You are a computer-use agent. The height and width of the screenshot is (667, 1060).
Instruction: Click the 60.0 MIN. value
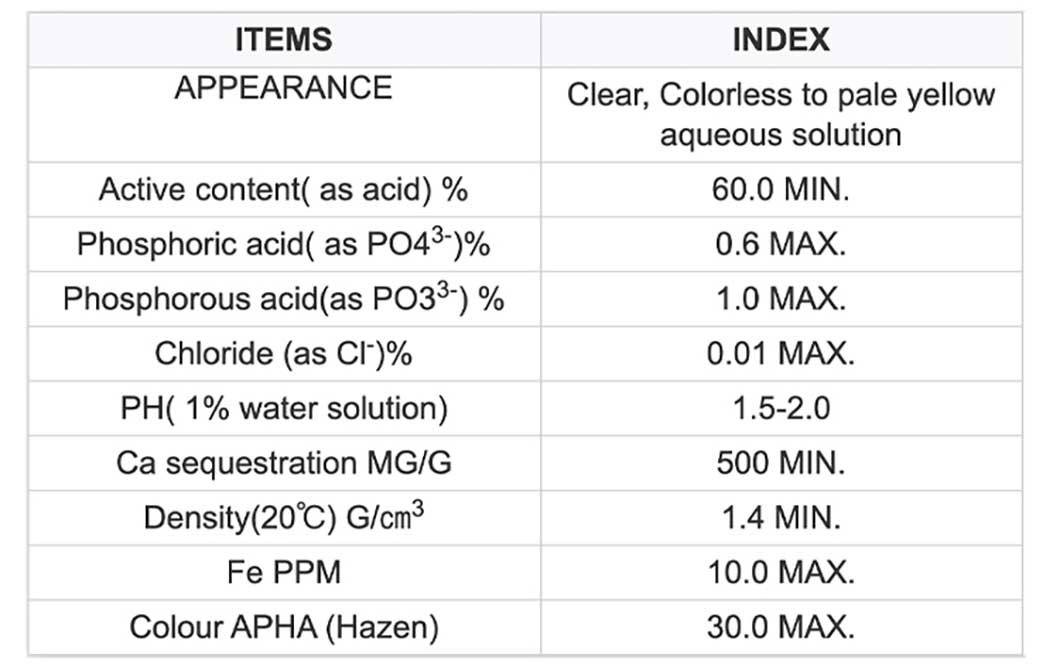click(x=781, y=190)
